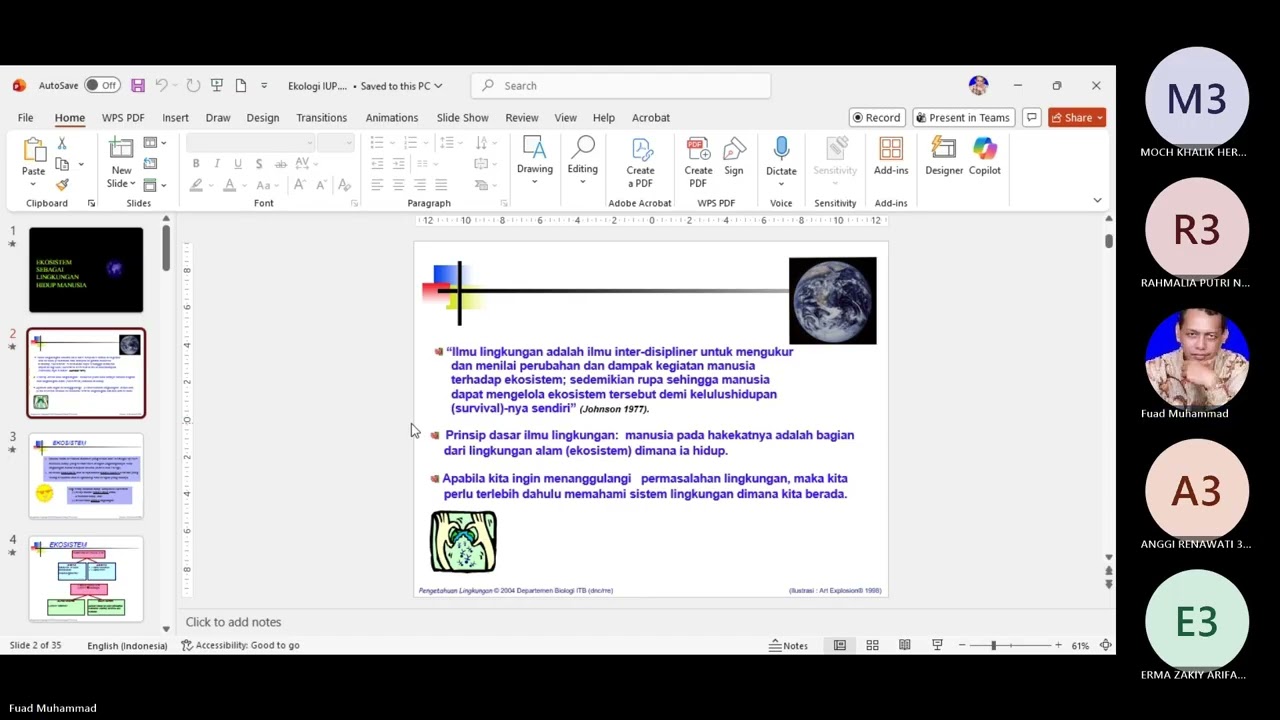Open the Comments pane icon
This screenshot has width=1280, height=720.
pos(1031,118)
